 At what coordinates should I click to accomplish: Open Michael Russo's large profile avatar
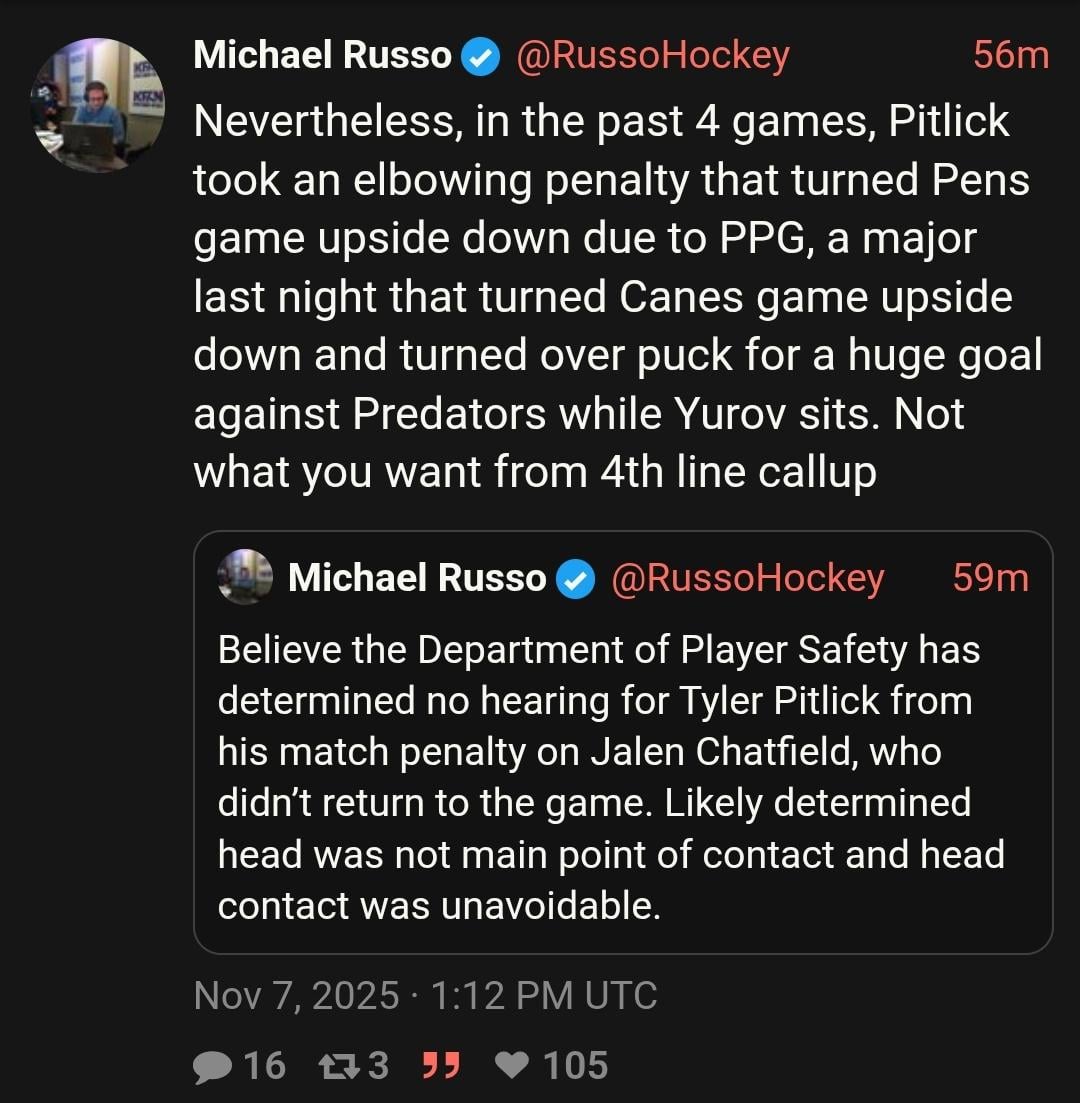(x=99, y=106)
